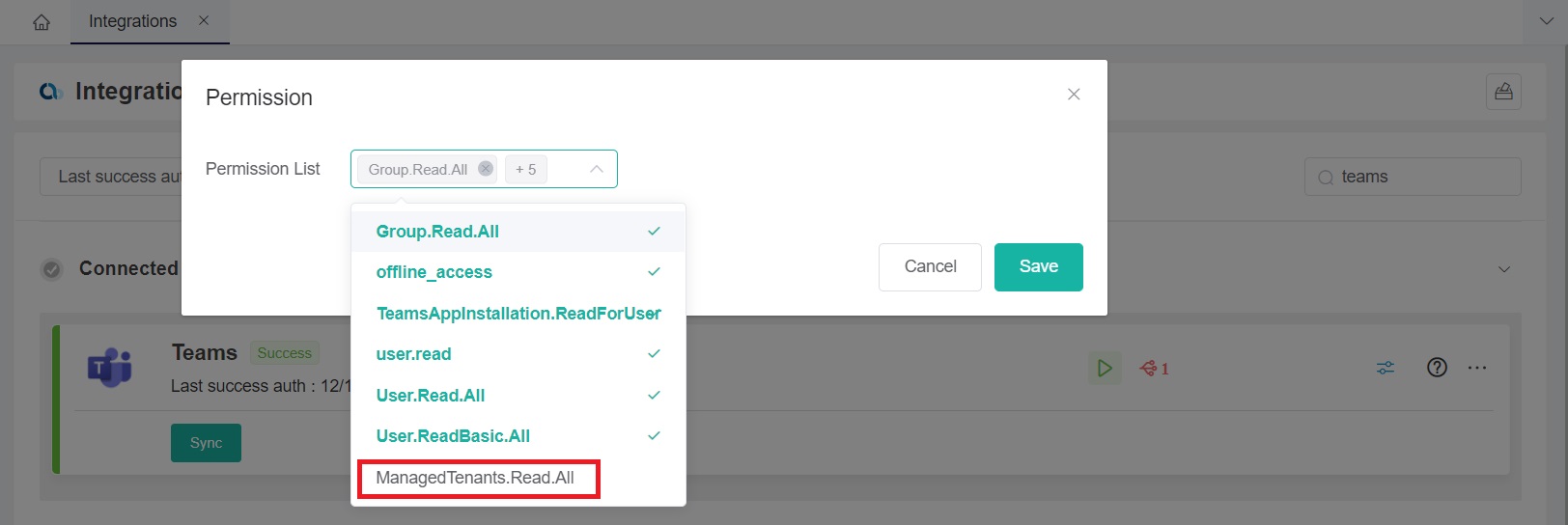Open the Teams more options ellipsis
Image resolution: width=1568 pixels, height=525 pixels.
point(1477,368)
